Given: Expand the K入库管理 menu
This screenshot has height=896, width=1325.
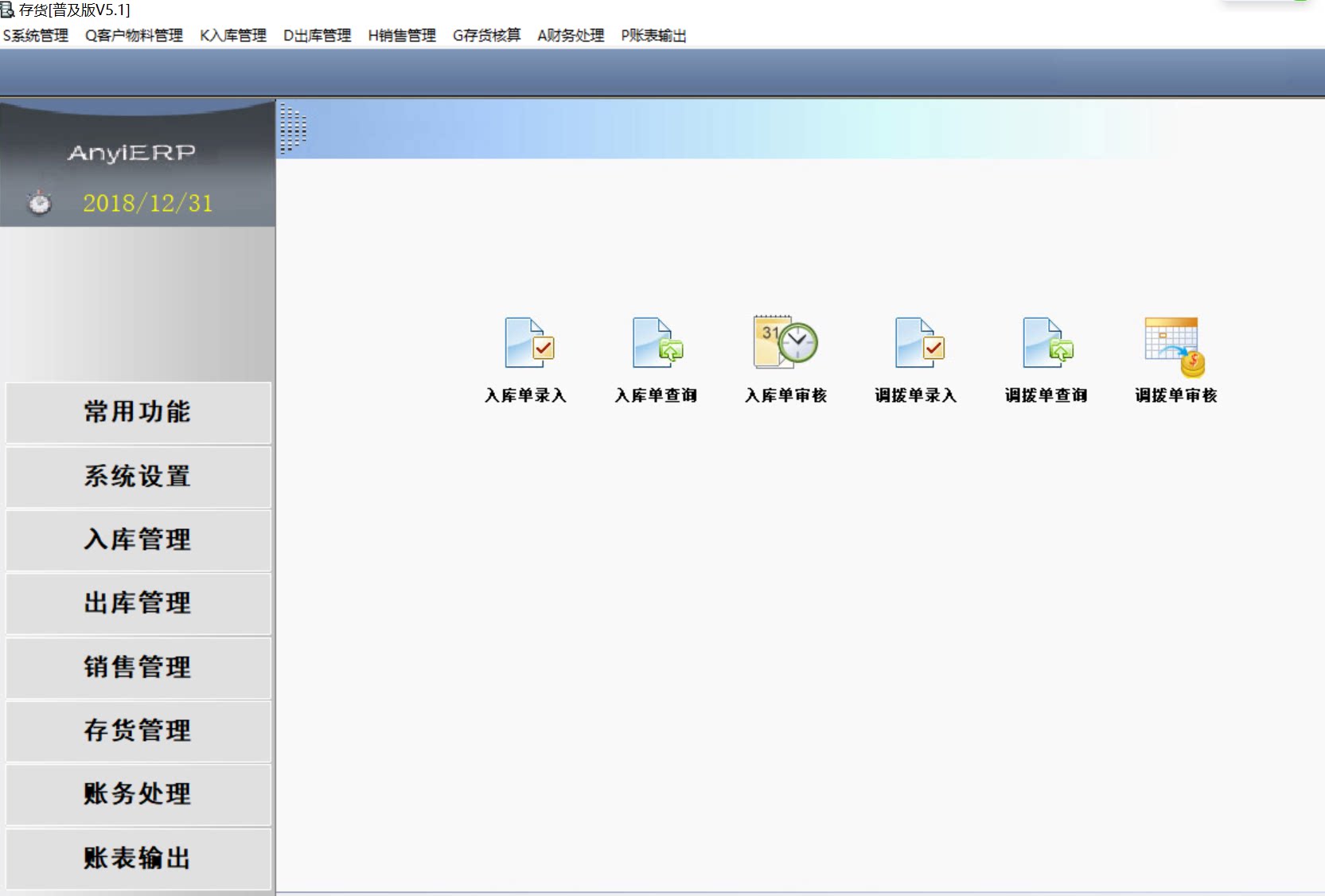Looking at the screenshot, I should click(233, 36).
